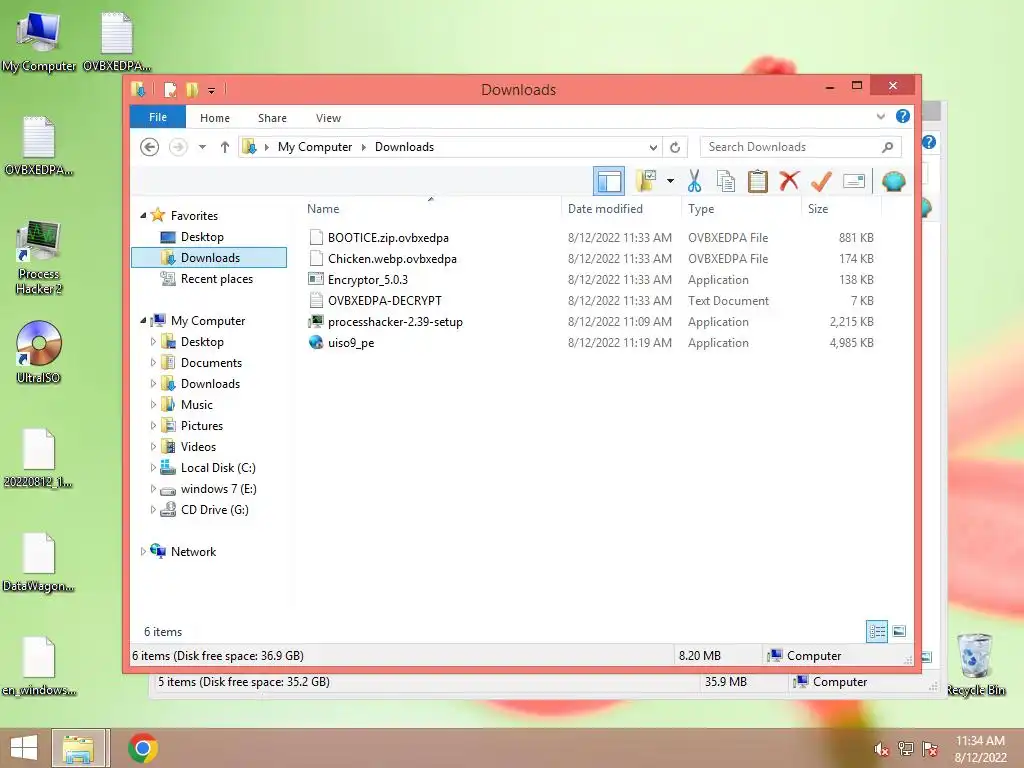Collapse the My Computer tree node

coord(143,320)
